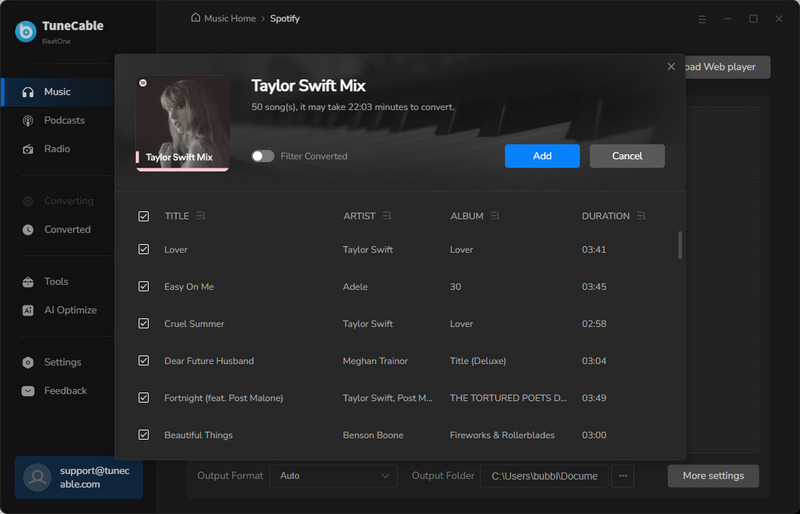Screen dimensions: 800x514
Task: Toggle the Filter Converted switch
Action: (x=263, y=156)
